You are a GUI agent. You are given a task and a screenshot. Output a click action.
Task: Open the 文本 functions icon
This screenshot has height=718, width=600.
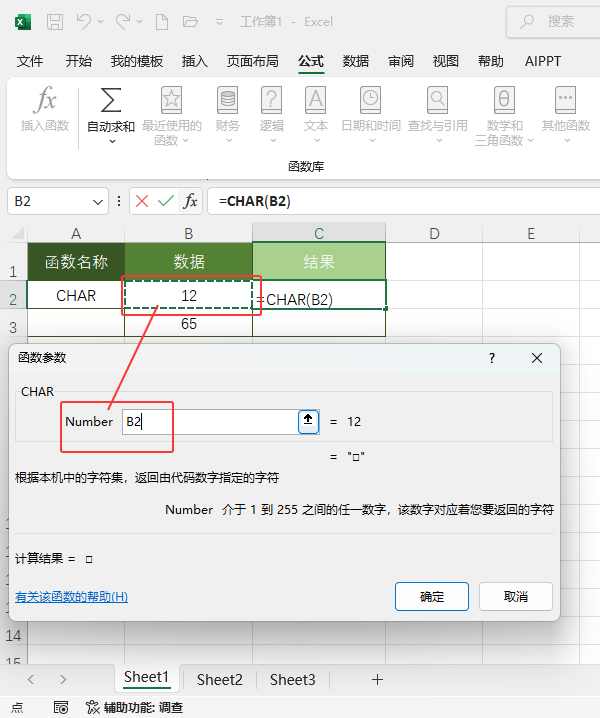click(x=316, y=100)
